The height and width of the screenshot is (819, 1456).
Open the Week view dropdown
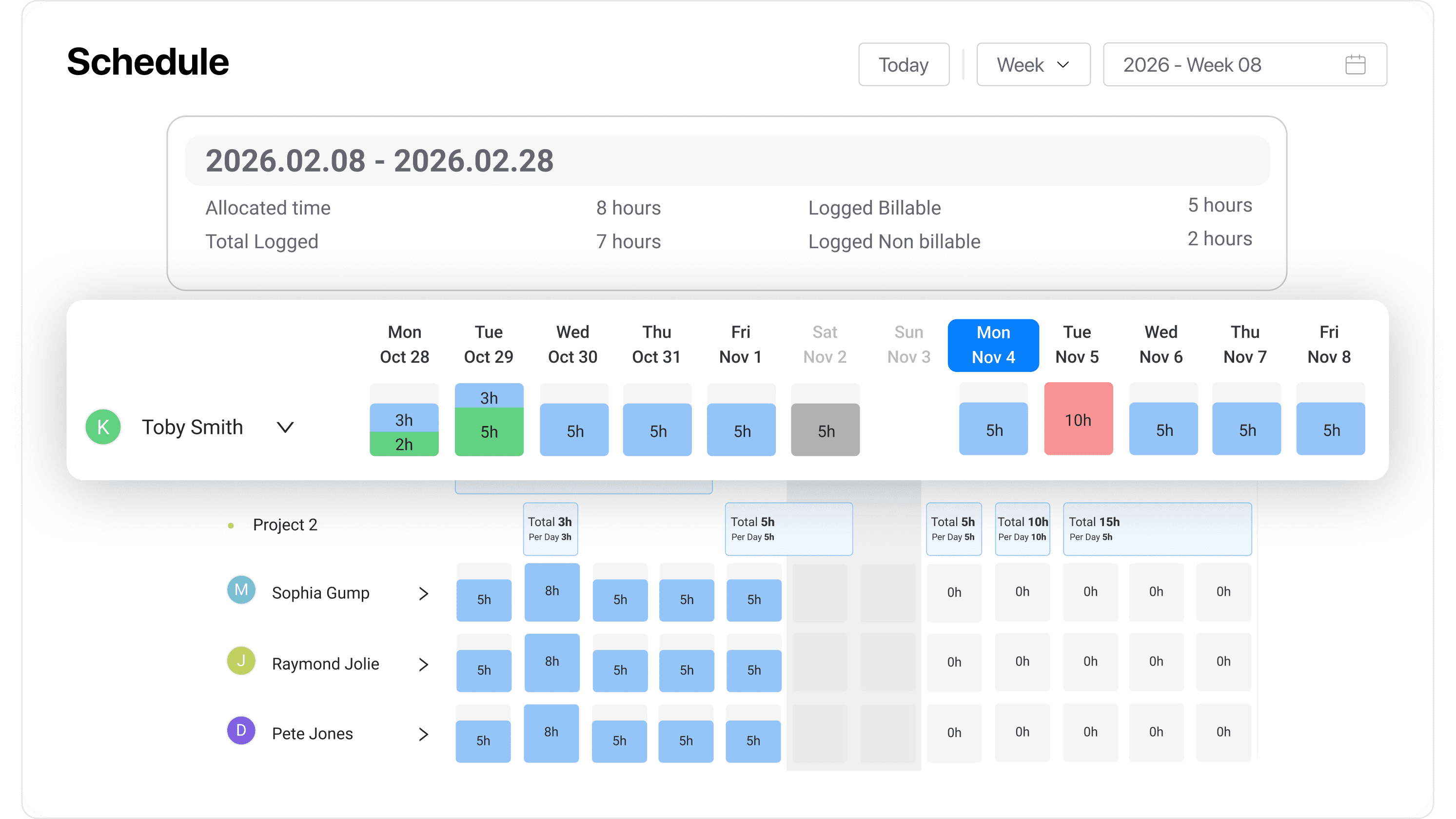(1033, 64)
